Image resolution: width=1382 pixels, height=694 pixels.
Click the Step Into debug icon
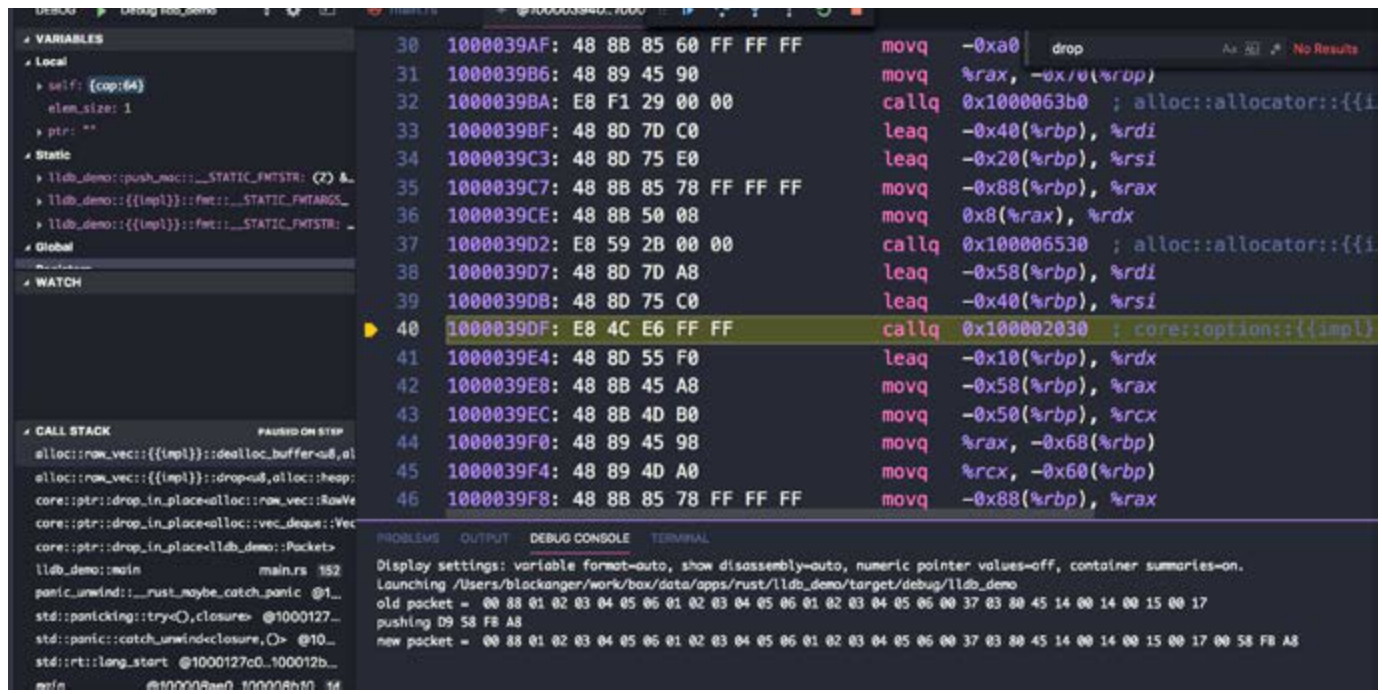(x=756, y=11)
